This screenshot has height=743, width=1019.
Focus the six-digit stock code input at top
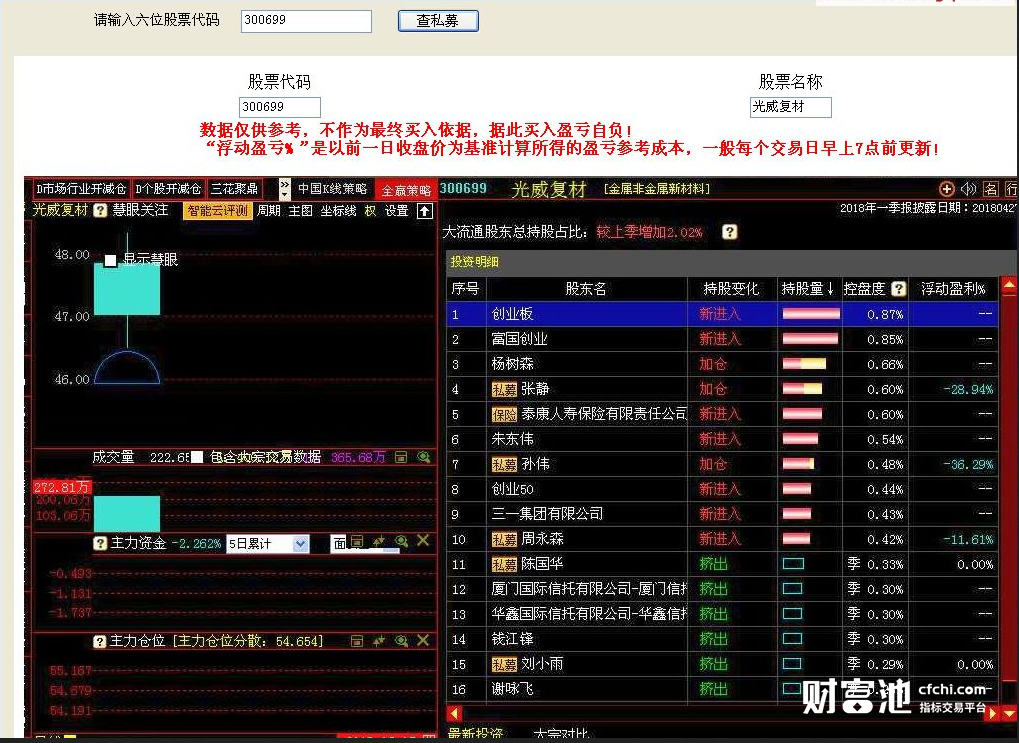coord(306,21)
